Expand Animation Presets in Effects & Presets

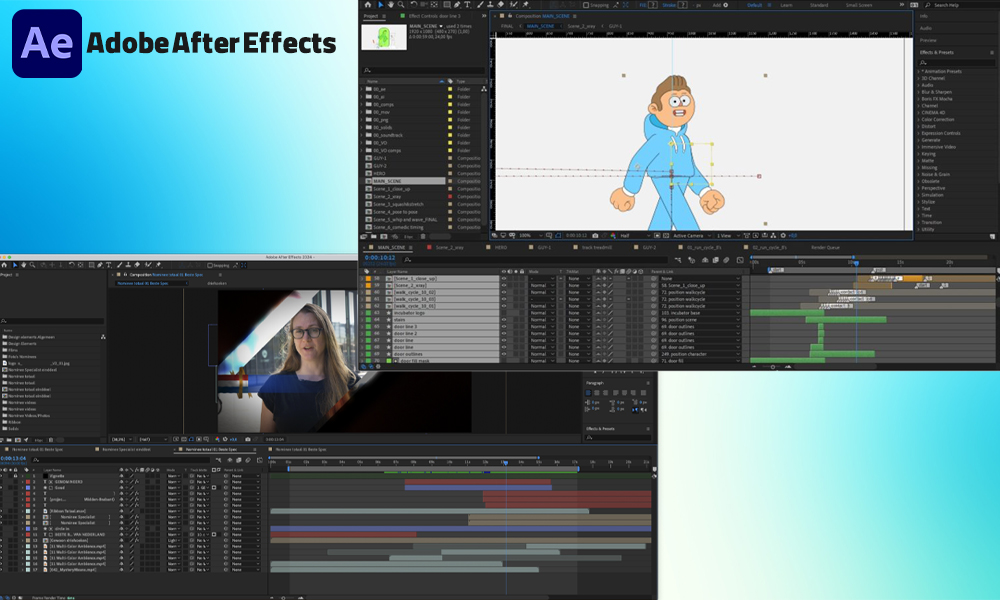pos(919,71)
